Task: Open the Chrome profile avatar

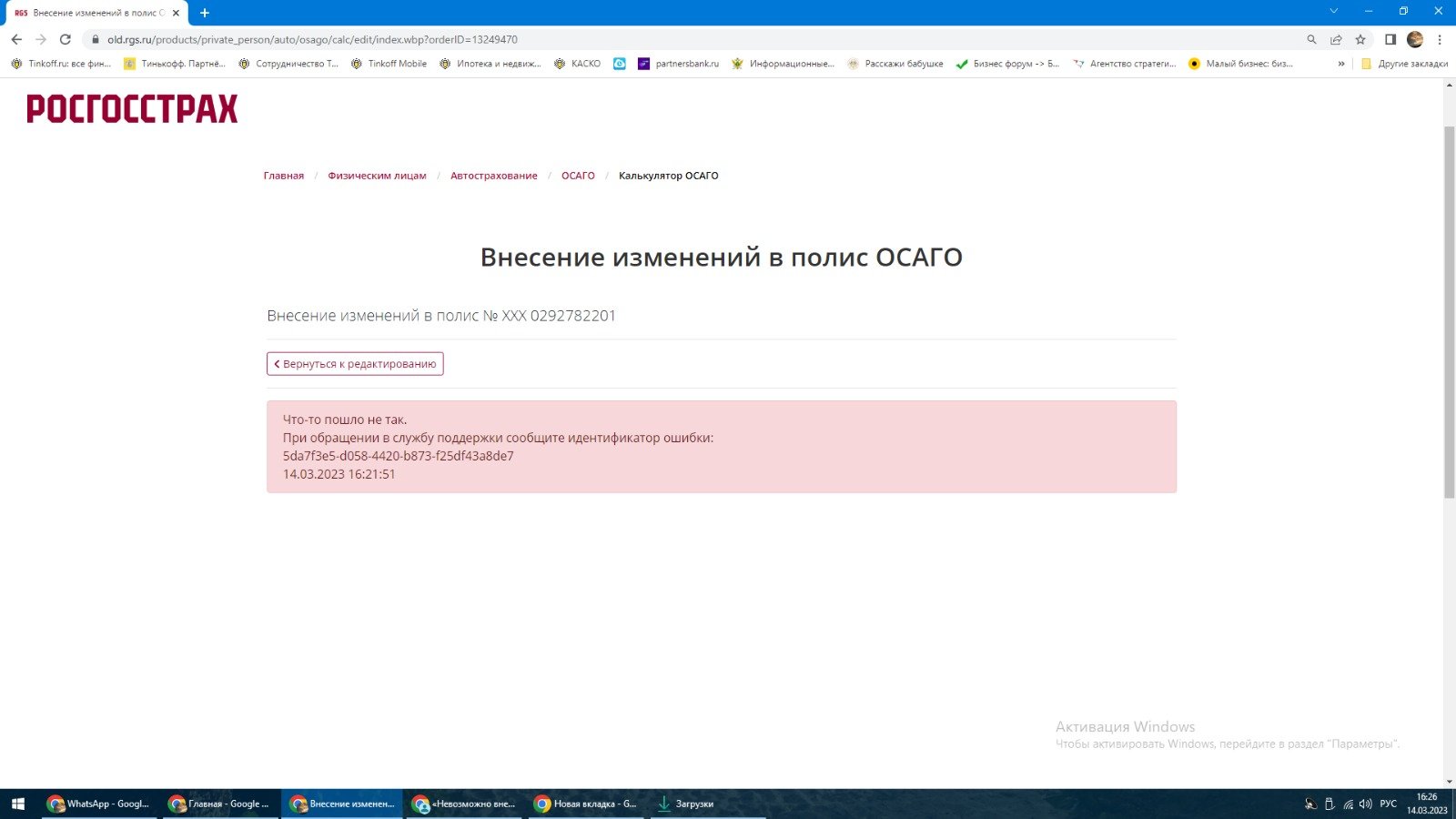Action: pos(1415,39)
